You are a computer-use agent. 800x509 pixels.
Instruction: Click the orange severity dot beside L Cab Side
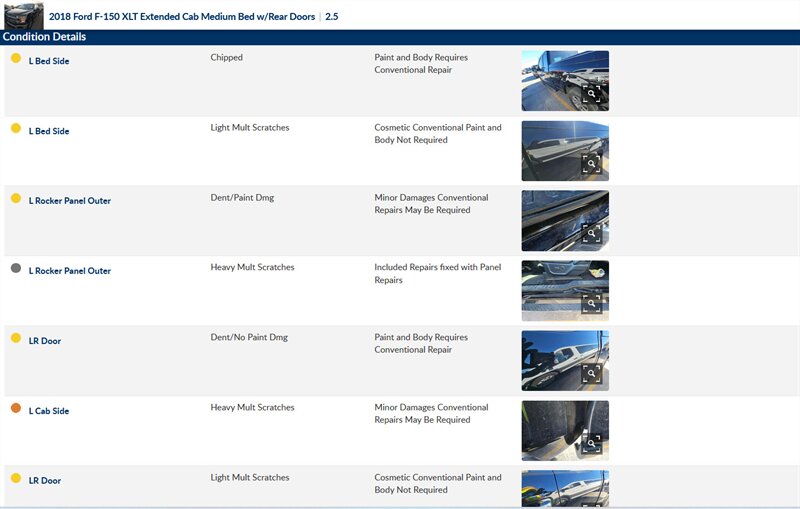[x=15, y=408]
